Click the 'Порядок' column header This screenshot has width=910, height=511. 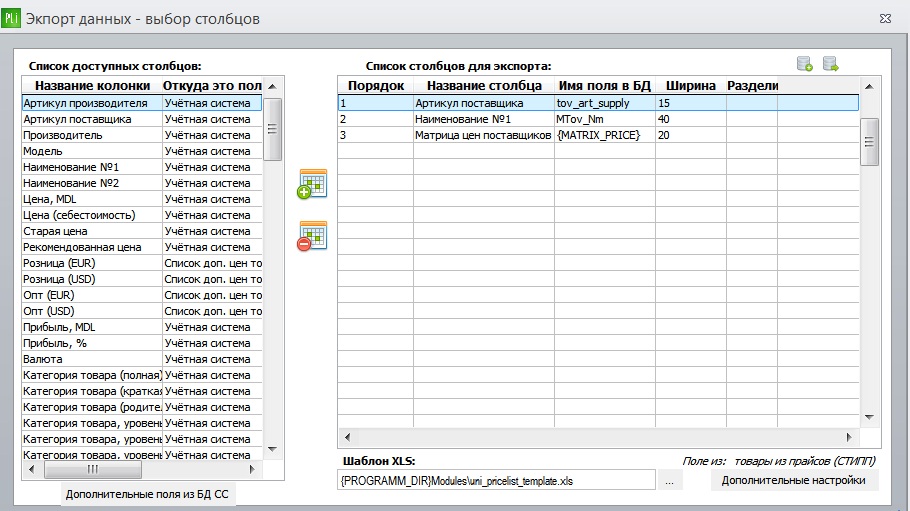click(375, 85)
